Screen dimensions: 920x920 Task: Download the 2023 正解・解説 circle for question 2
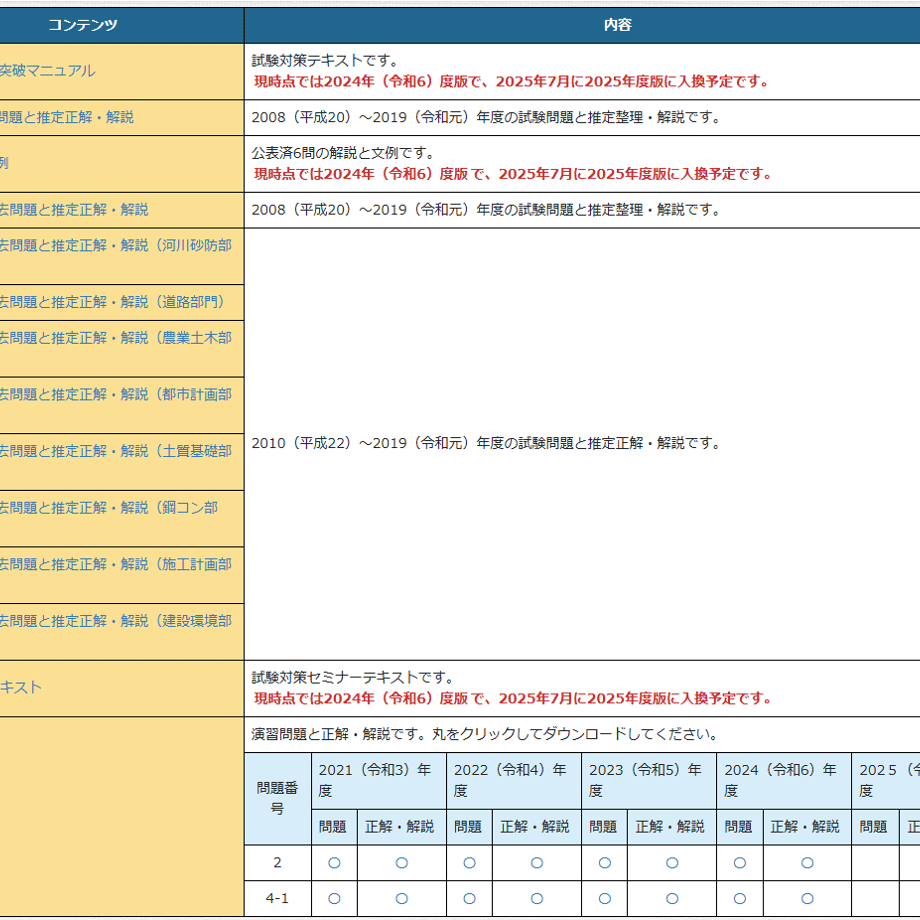click(x=672, y=863)
